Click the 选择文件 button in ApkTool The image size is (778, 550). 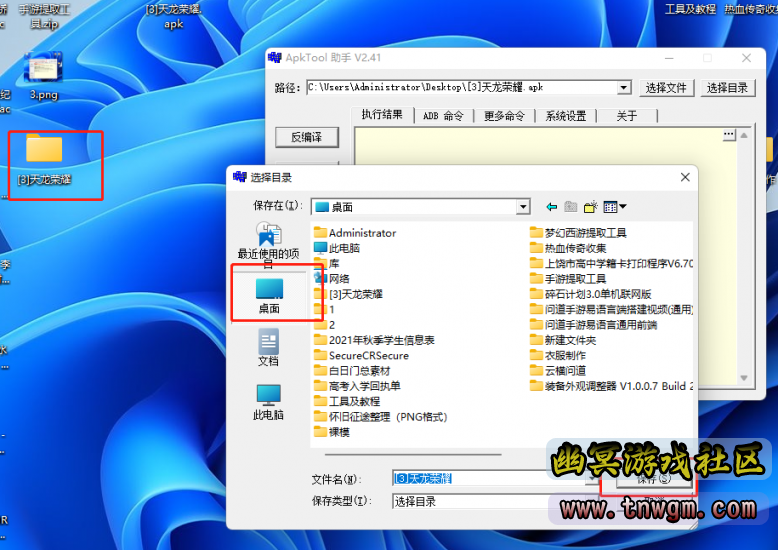666,88
